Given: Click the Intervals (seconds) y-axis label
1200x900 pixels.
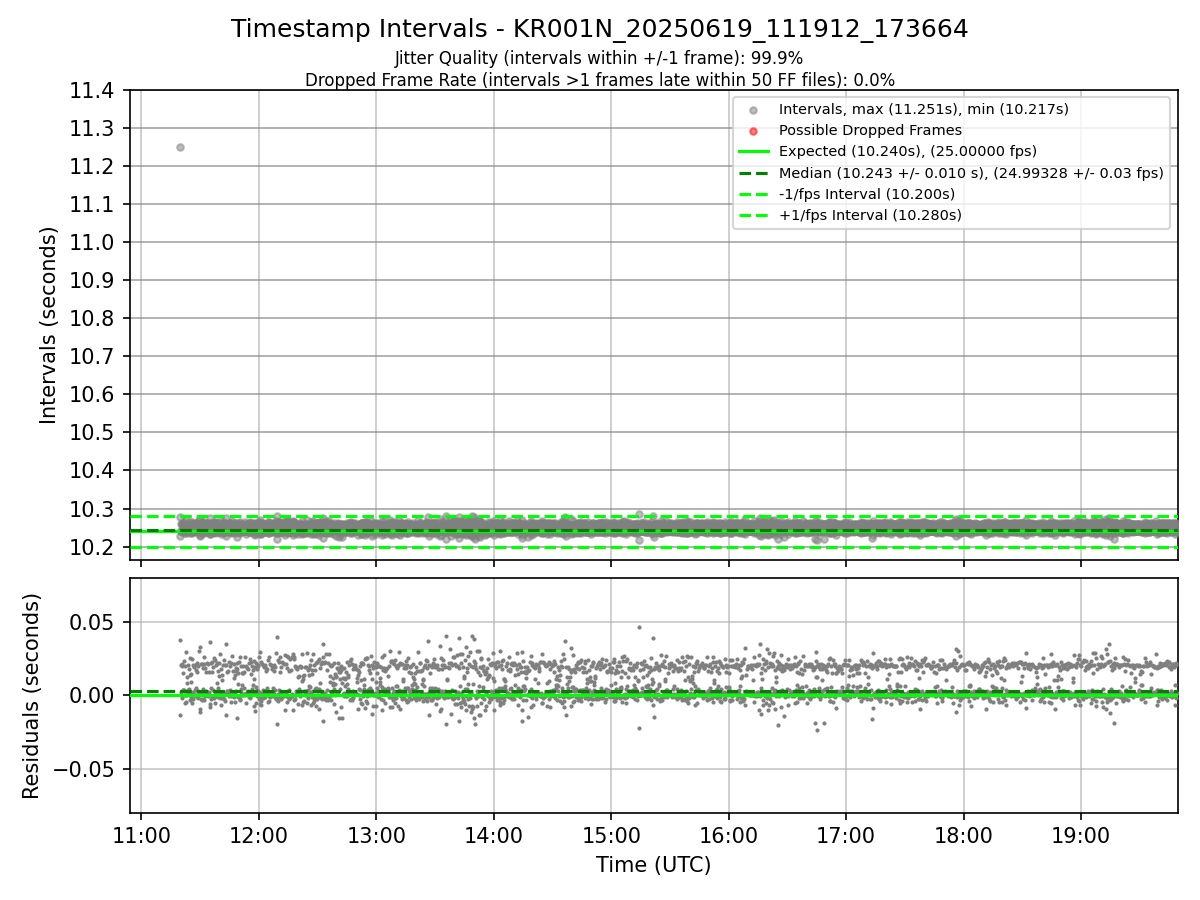Looking at the screenshot, I should [x=49, y=325].
